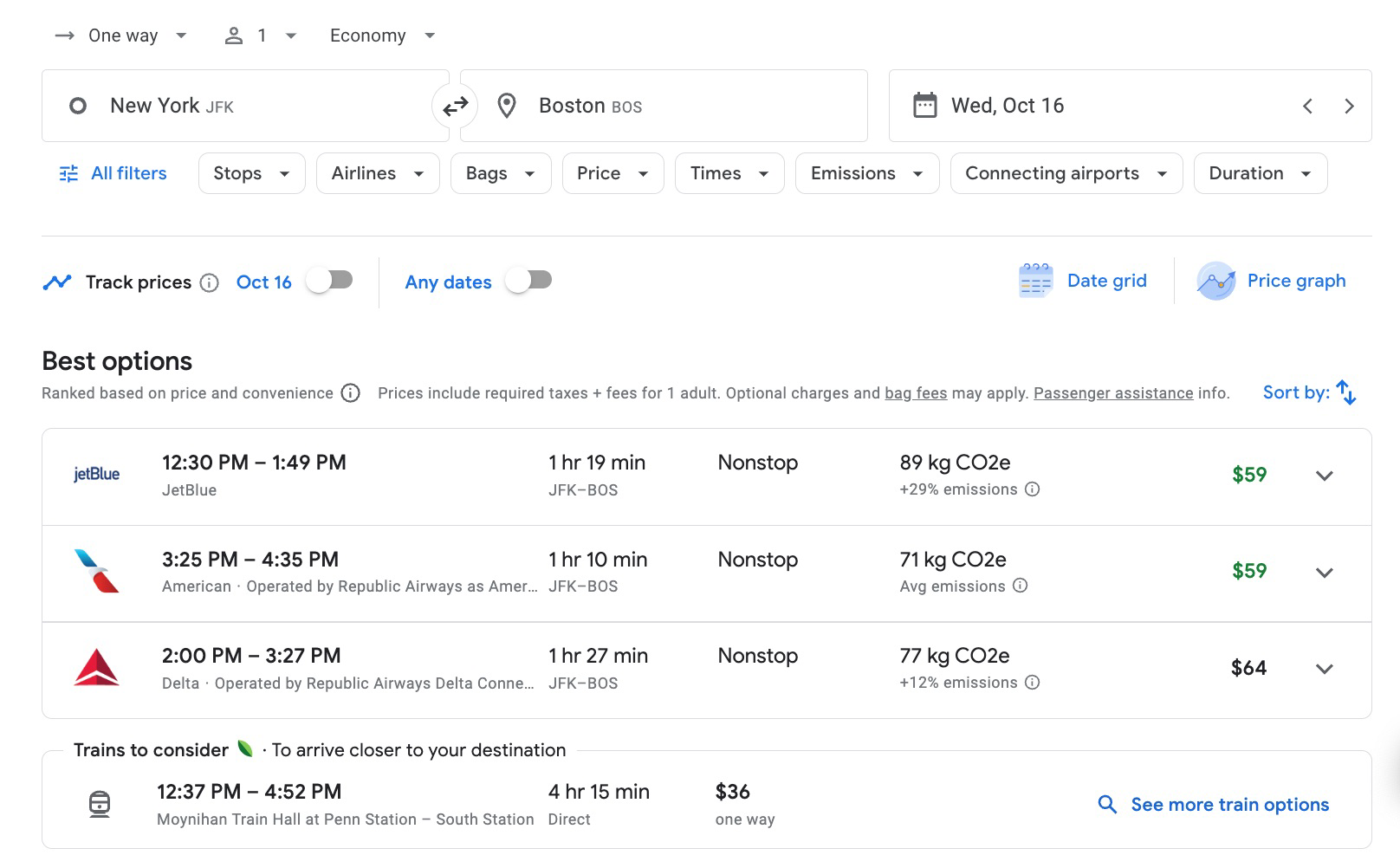
Task: Click the American Airlines logo
Action: tap(97, 571)
